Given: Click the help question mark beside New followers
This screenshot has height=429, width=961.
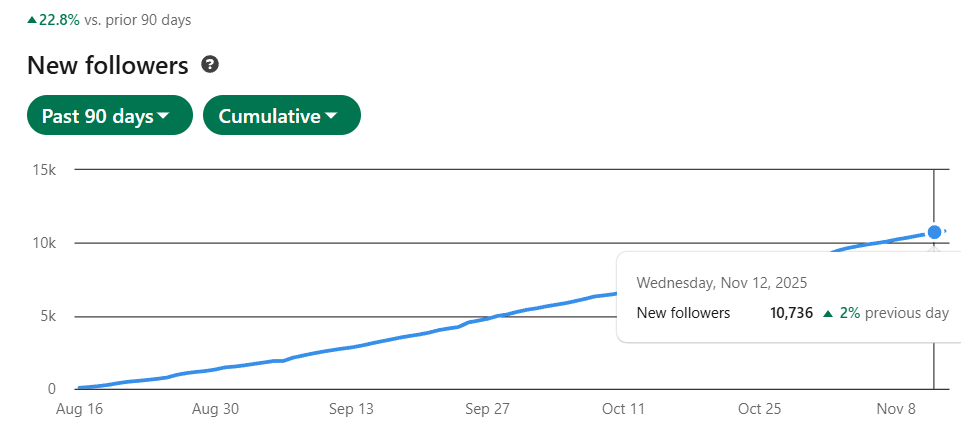Looking at the screenshot, I should coord(210,64).
